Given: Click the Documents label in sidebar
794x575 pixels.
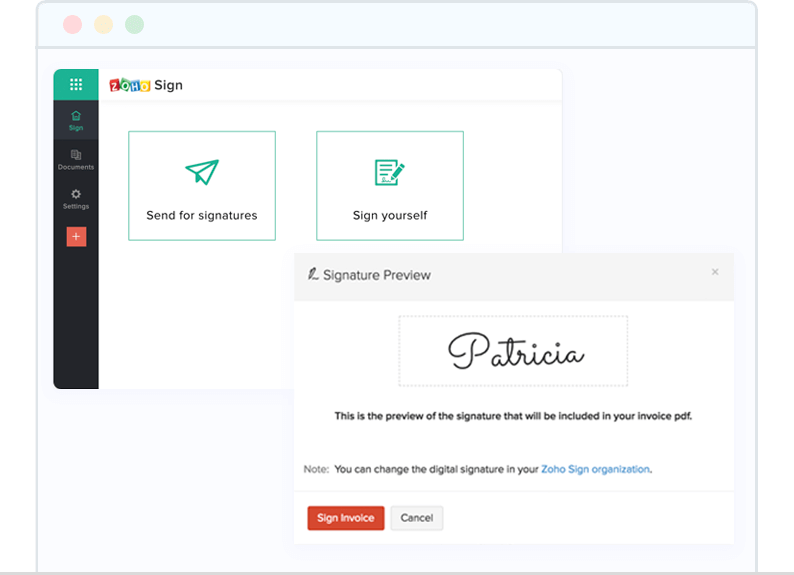Looking at the screenshot, I should pos(76,167).
